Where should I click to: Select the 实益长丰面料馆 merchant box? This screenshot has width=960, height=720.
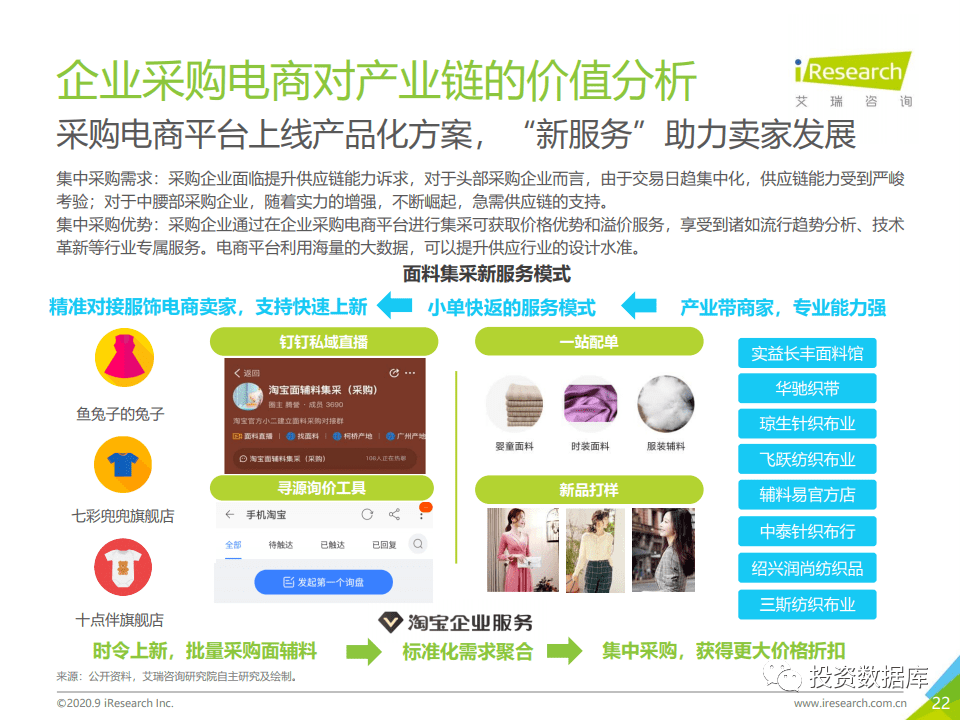click(807, 353)
